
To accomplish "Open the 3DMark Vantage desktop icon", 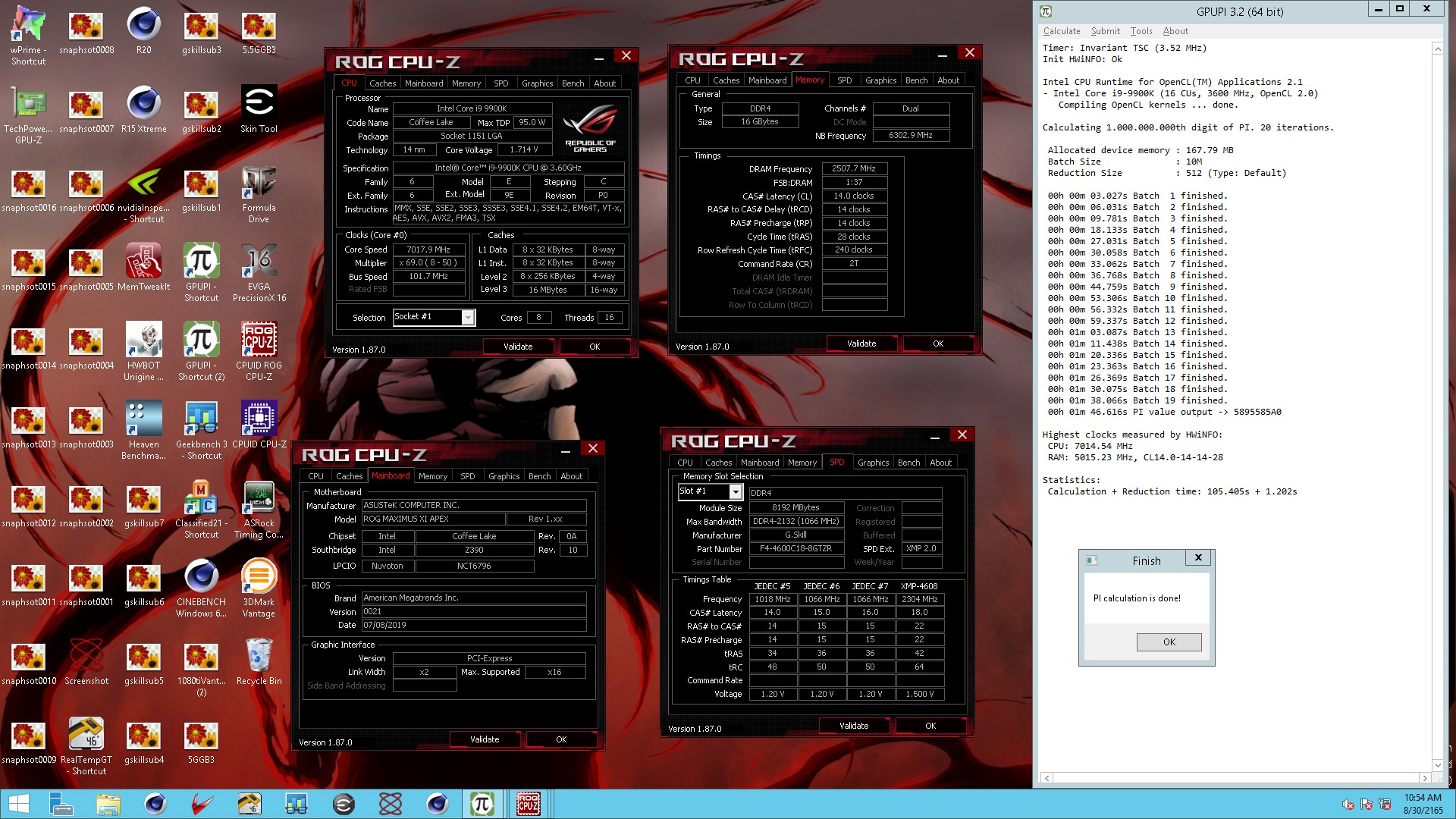I will pos(259,588).
